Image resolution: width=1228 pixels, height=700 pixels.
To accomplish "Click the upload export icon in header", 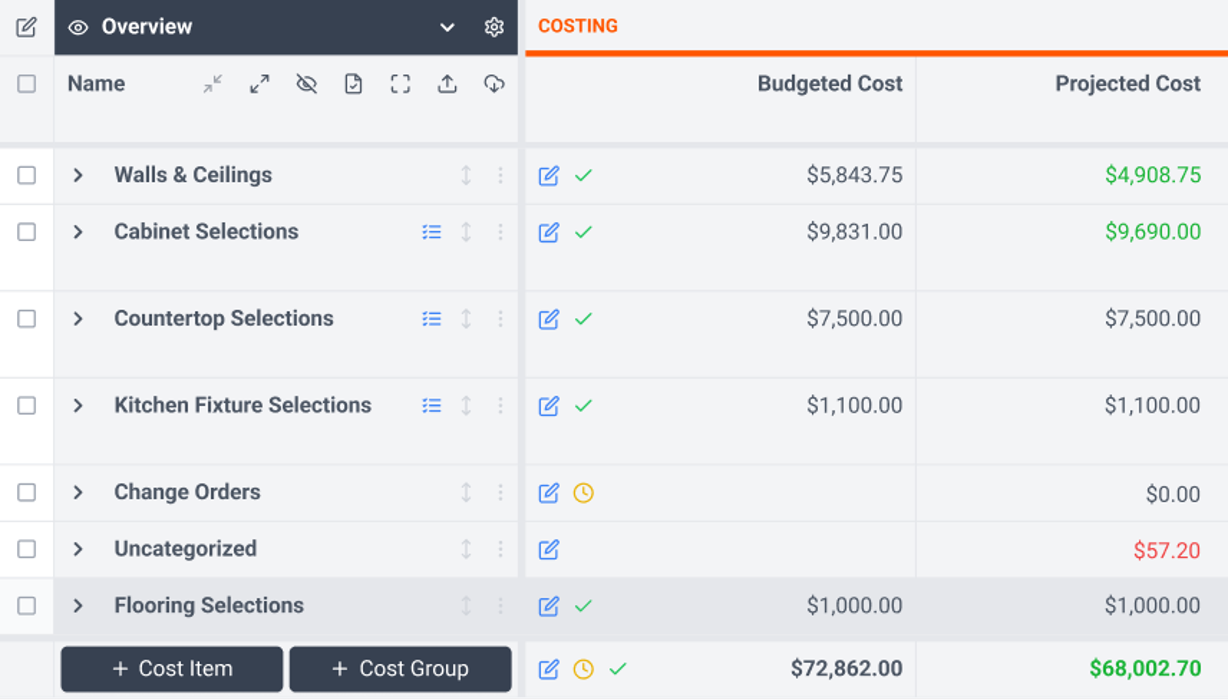I will (447, 85).
